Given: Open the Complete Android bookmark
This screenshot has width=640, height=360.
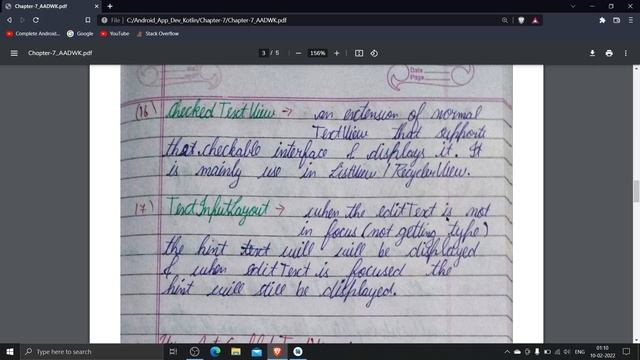Looking at the screenshot, I should (x=33, y=33).
